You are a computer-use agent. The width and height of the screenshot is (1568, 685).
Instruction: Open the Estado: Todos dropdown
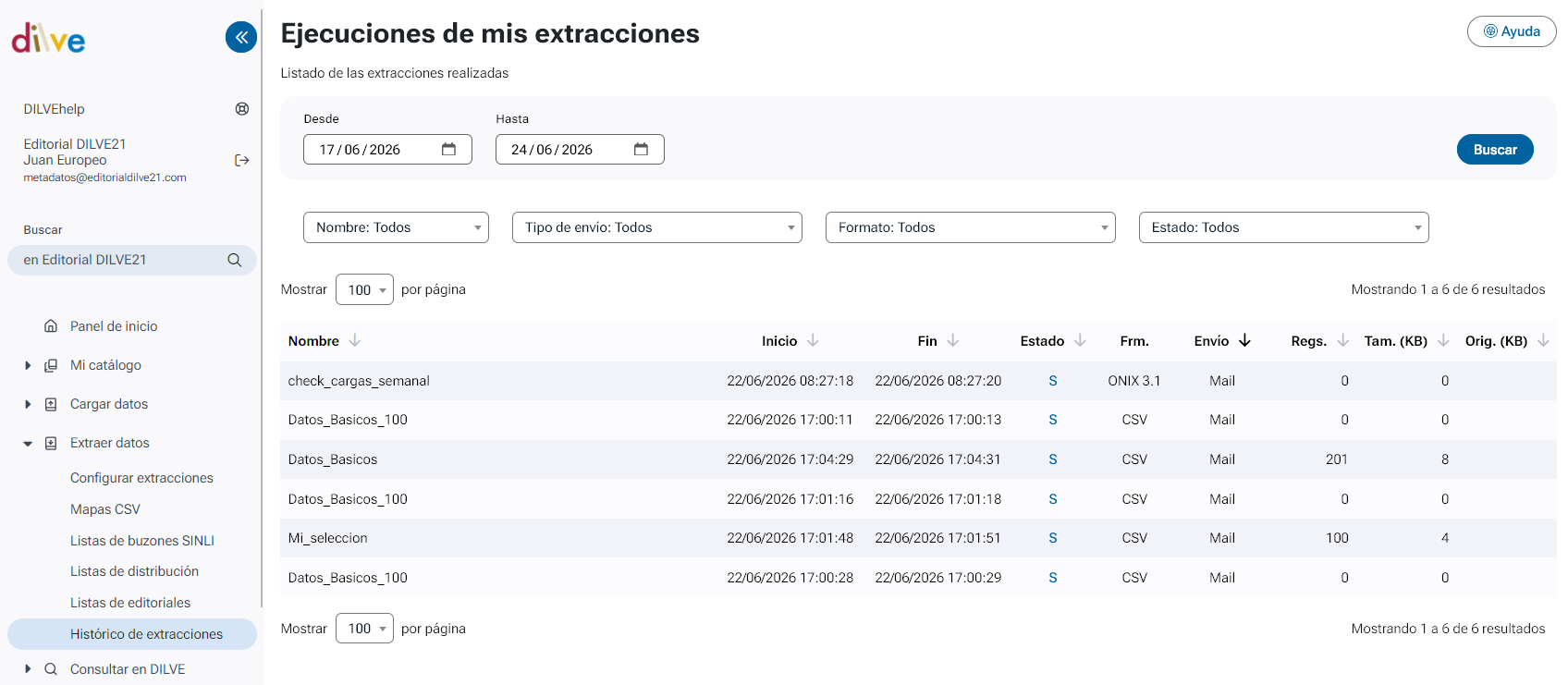point(1284,227)
